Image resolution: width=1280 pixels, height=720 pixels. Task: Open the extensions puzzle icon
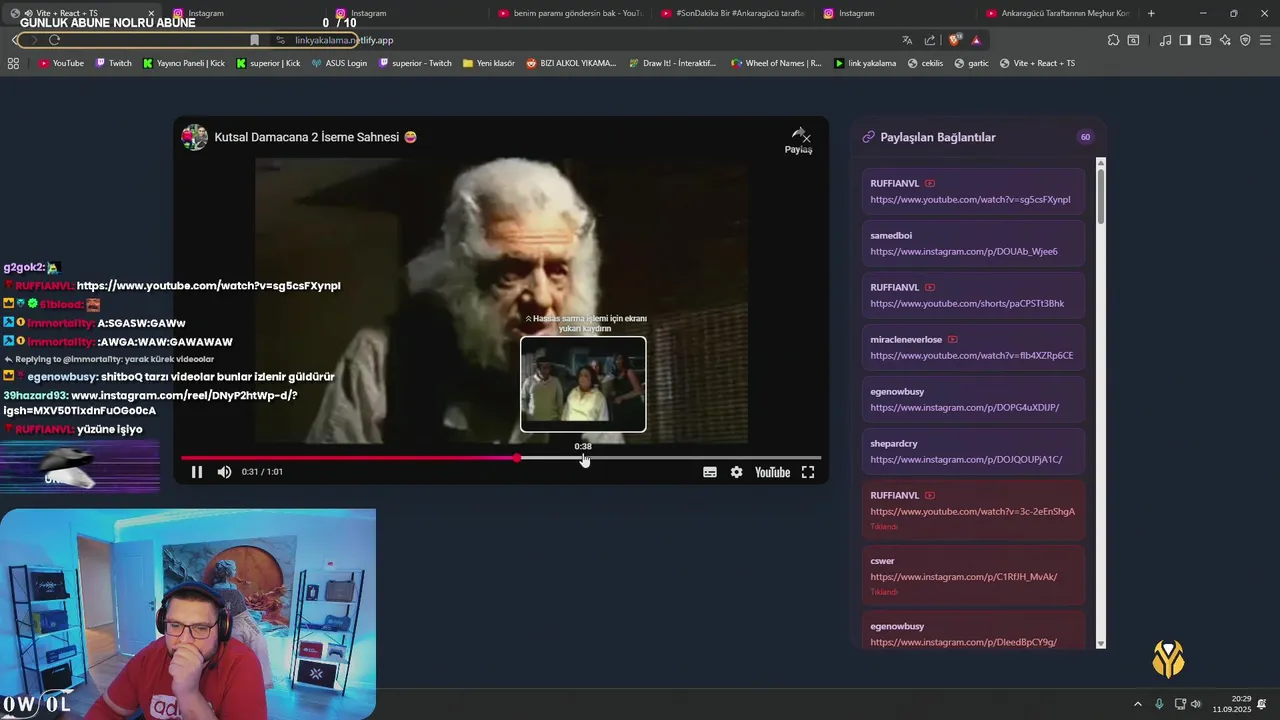(x=1113, y=40)
